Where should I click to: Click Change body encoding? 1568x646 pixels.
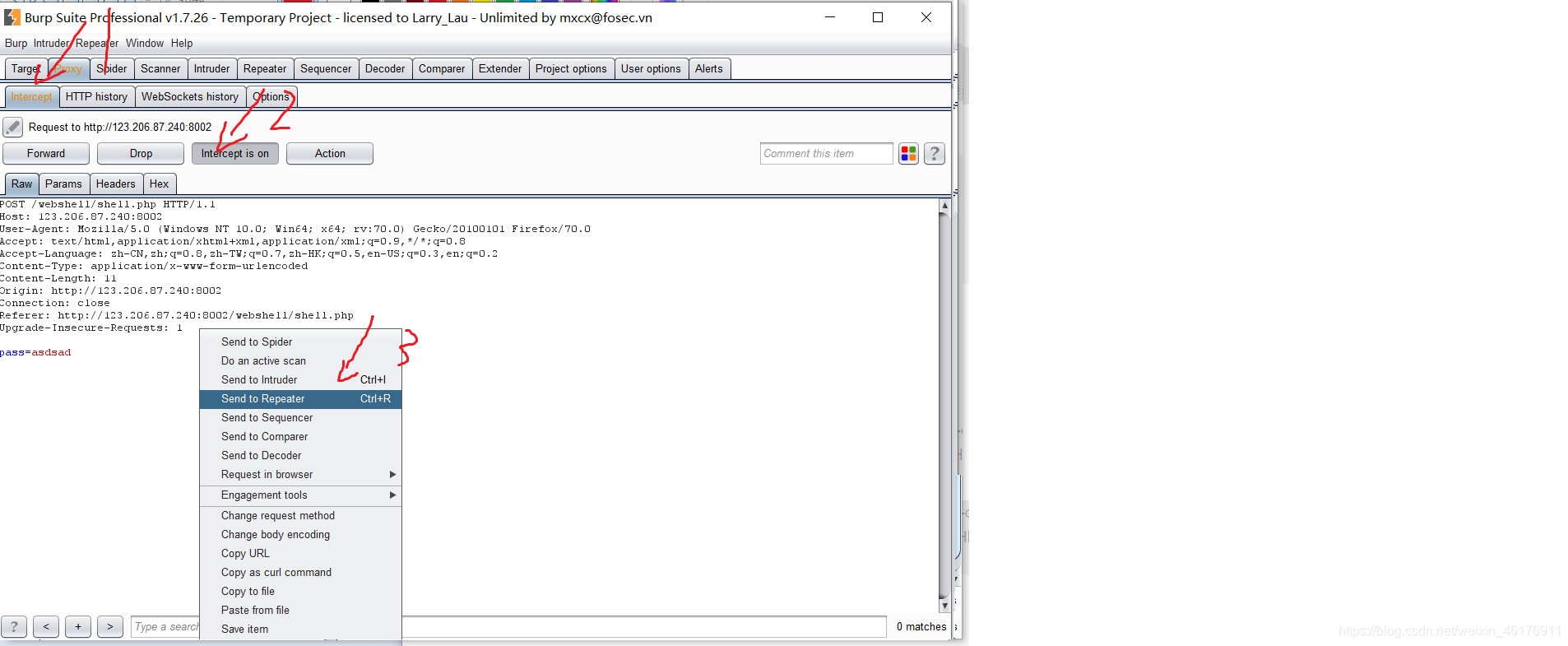[x=300, y=535]
